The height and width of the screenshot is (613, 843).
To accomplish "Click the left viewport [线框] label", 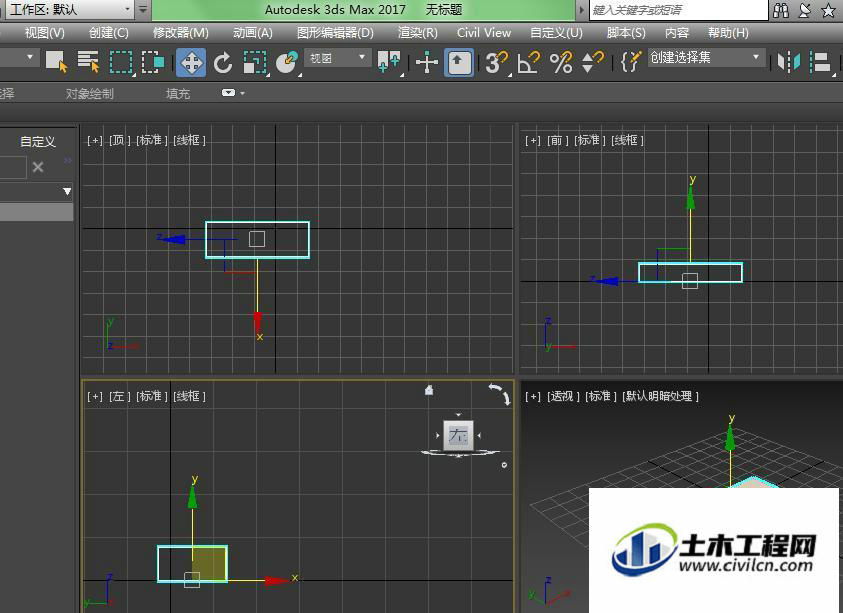I will pos(189,396).
